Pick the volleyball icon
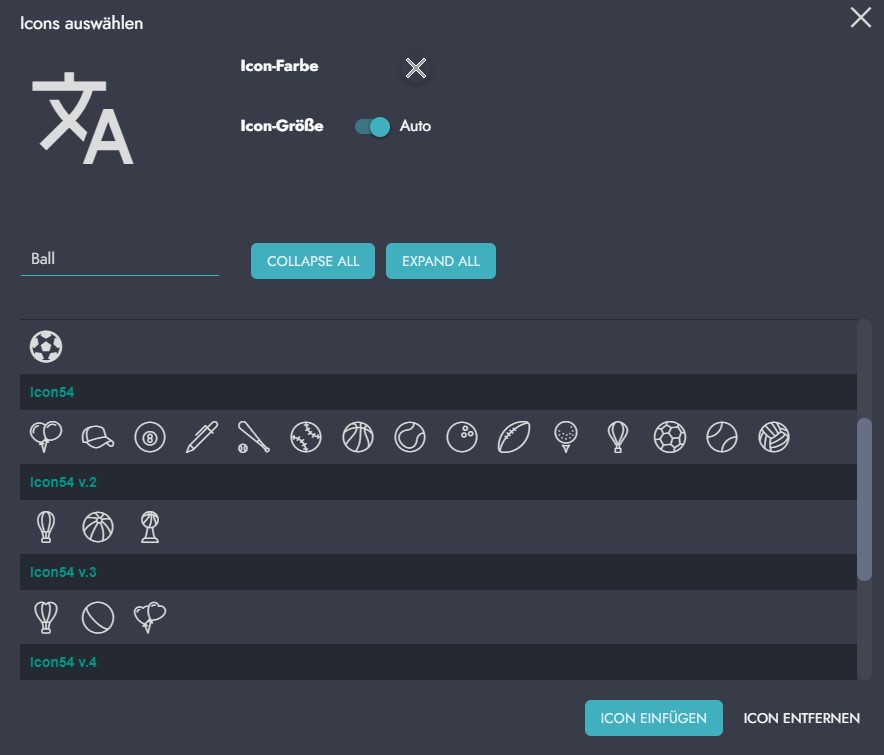 [x=774, y=437]
